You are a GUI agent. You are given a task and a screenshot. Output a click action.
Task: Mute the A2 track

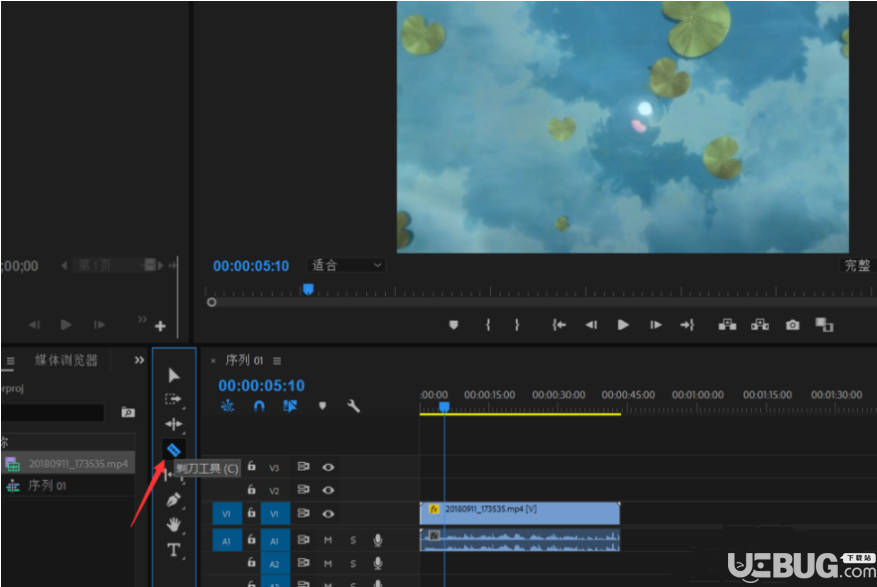click(x=328, y=564)
